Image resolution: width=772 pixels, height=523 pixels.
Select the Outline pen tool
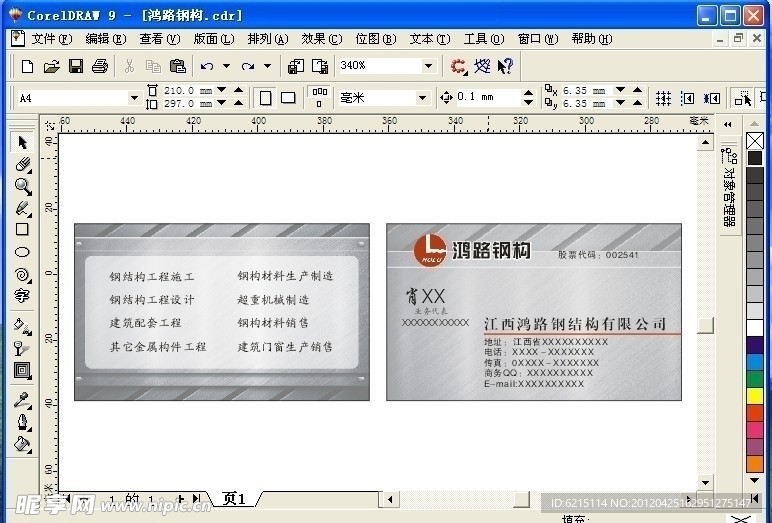[22, 422]
